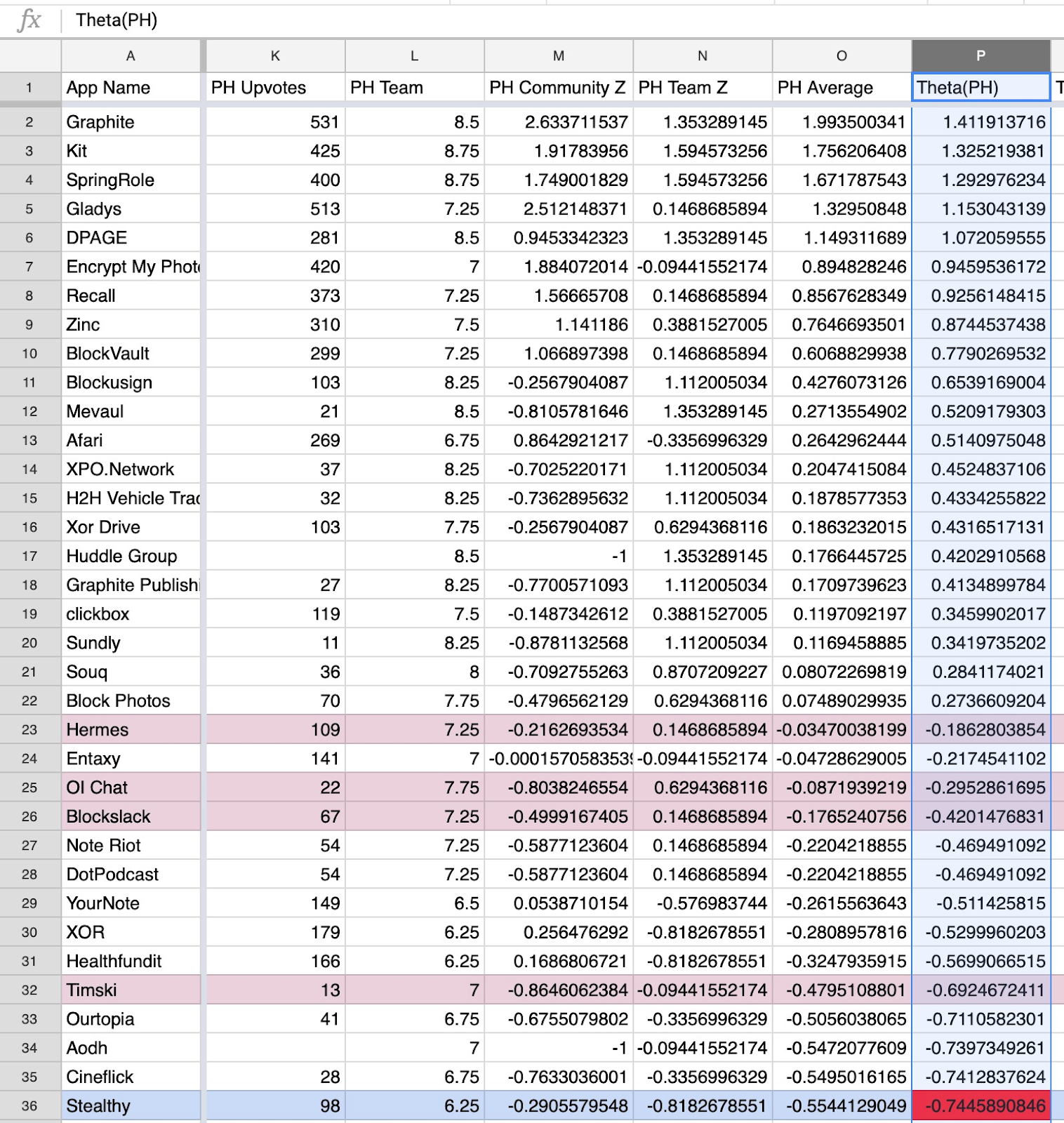Screen dimensions: 1064x1123
Task: Select column A header
Action: tap(131, 55)
